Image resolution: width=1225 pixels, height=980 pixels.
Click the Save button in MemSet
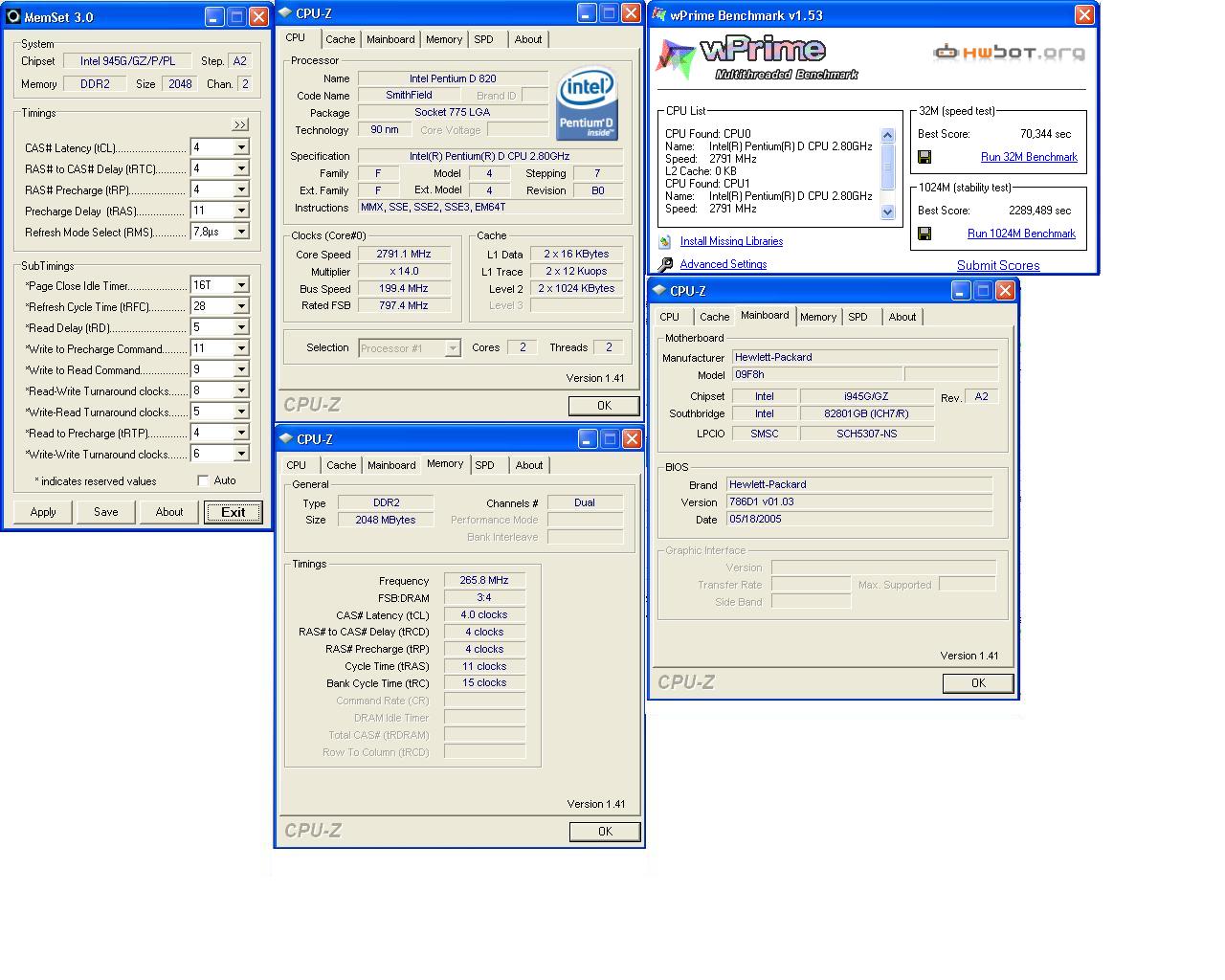coord(106,512)
